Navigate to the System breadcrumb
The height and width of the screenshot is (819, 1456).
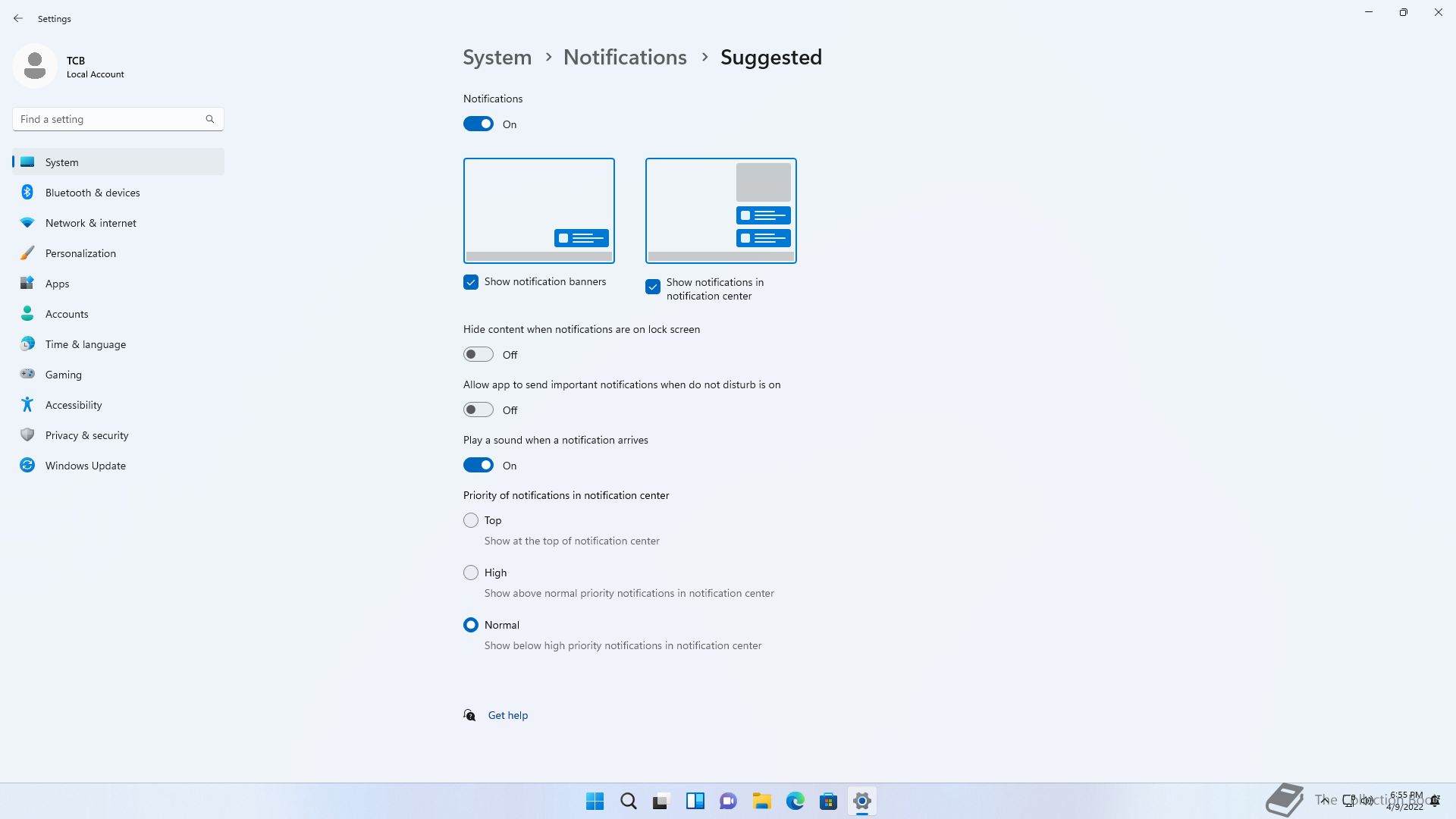(x=497, y=58)
